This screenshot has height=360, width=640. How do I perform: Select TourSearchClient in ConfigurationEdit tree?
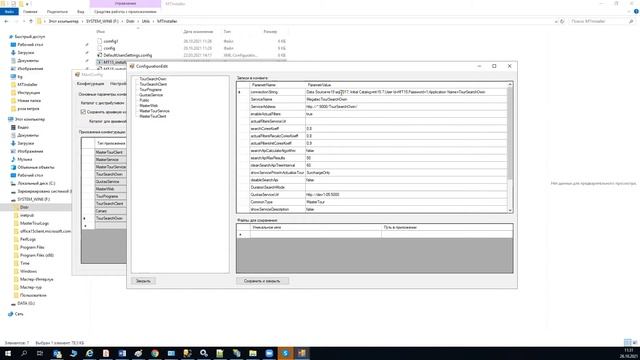click(x=153, y=84)
